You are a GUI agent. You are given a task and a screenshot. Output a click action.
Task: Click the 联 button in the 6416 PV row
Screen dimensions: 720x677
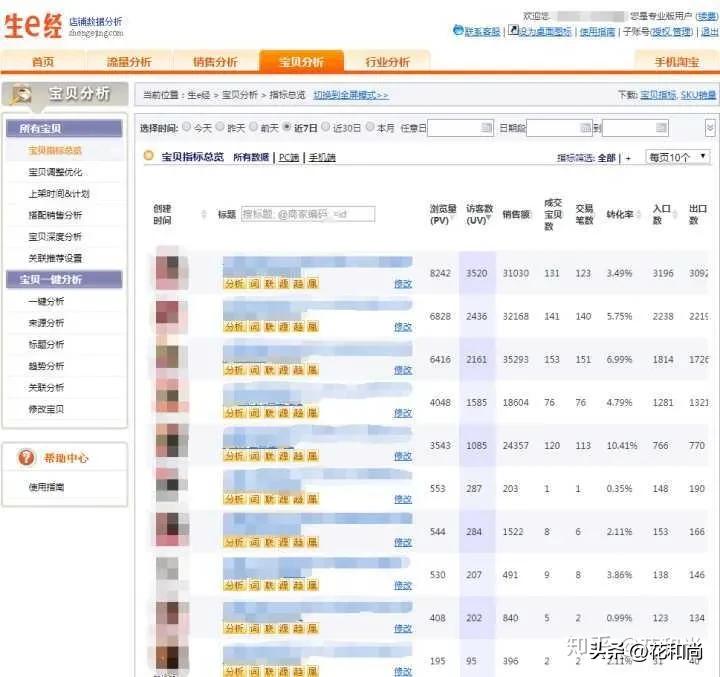[269, 370]
